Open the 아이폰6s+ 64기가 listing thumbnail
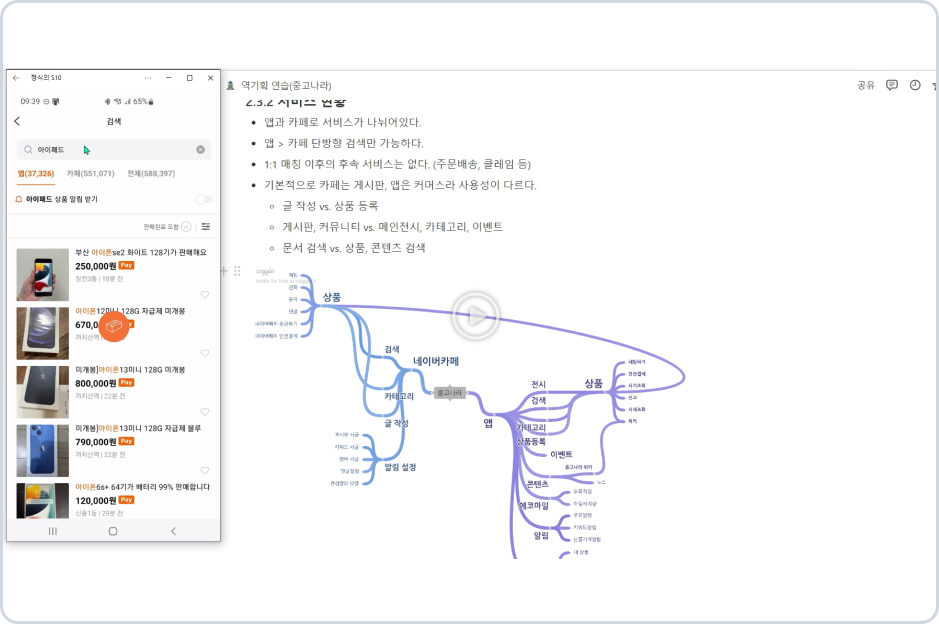Image resolution: width=939 pixels, height=624 pixels. pyautogui.click(x=43, y=501)
